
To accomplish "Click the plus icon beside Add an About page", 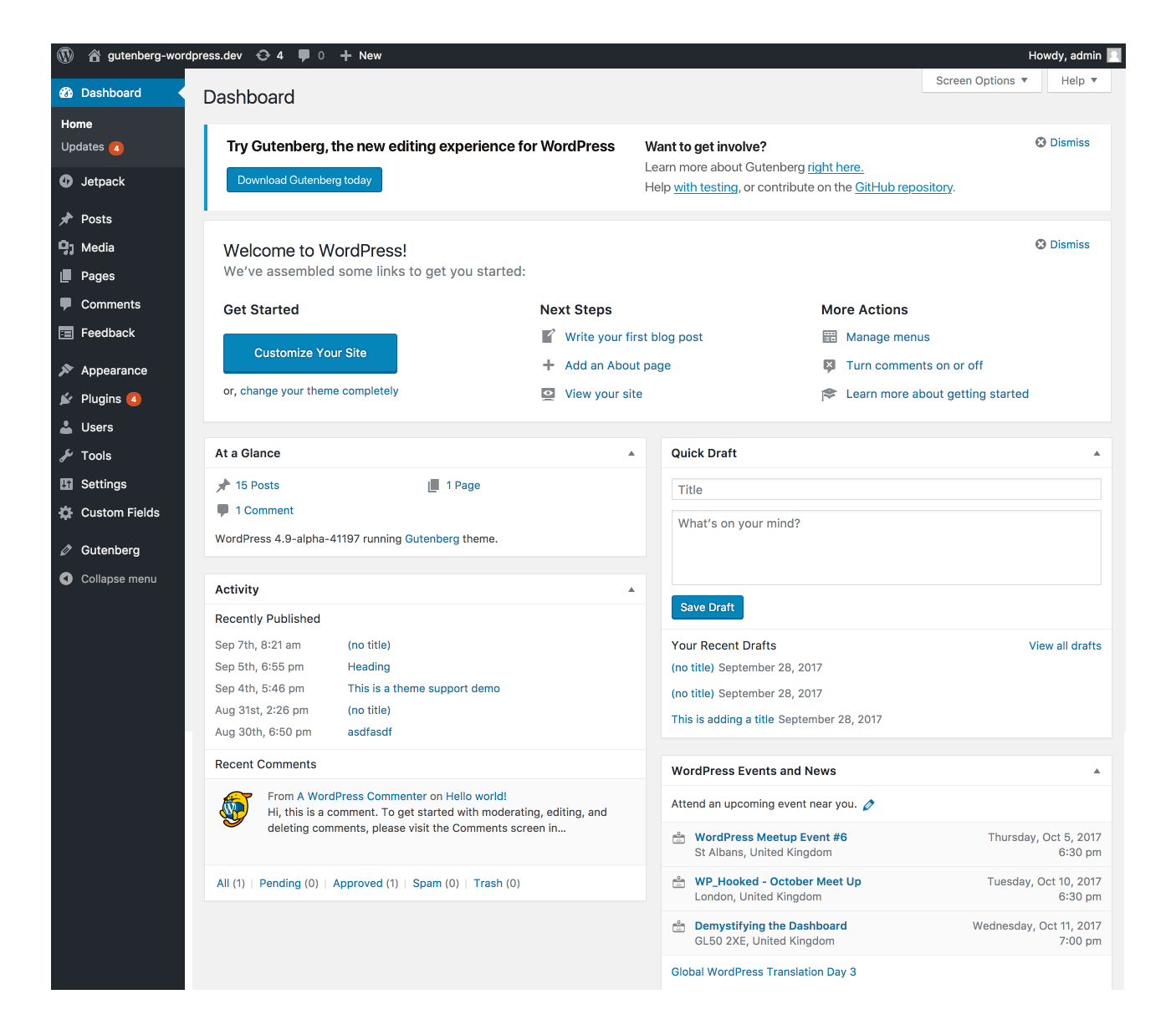I will pyautogui.click(x=548, y=365).
